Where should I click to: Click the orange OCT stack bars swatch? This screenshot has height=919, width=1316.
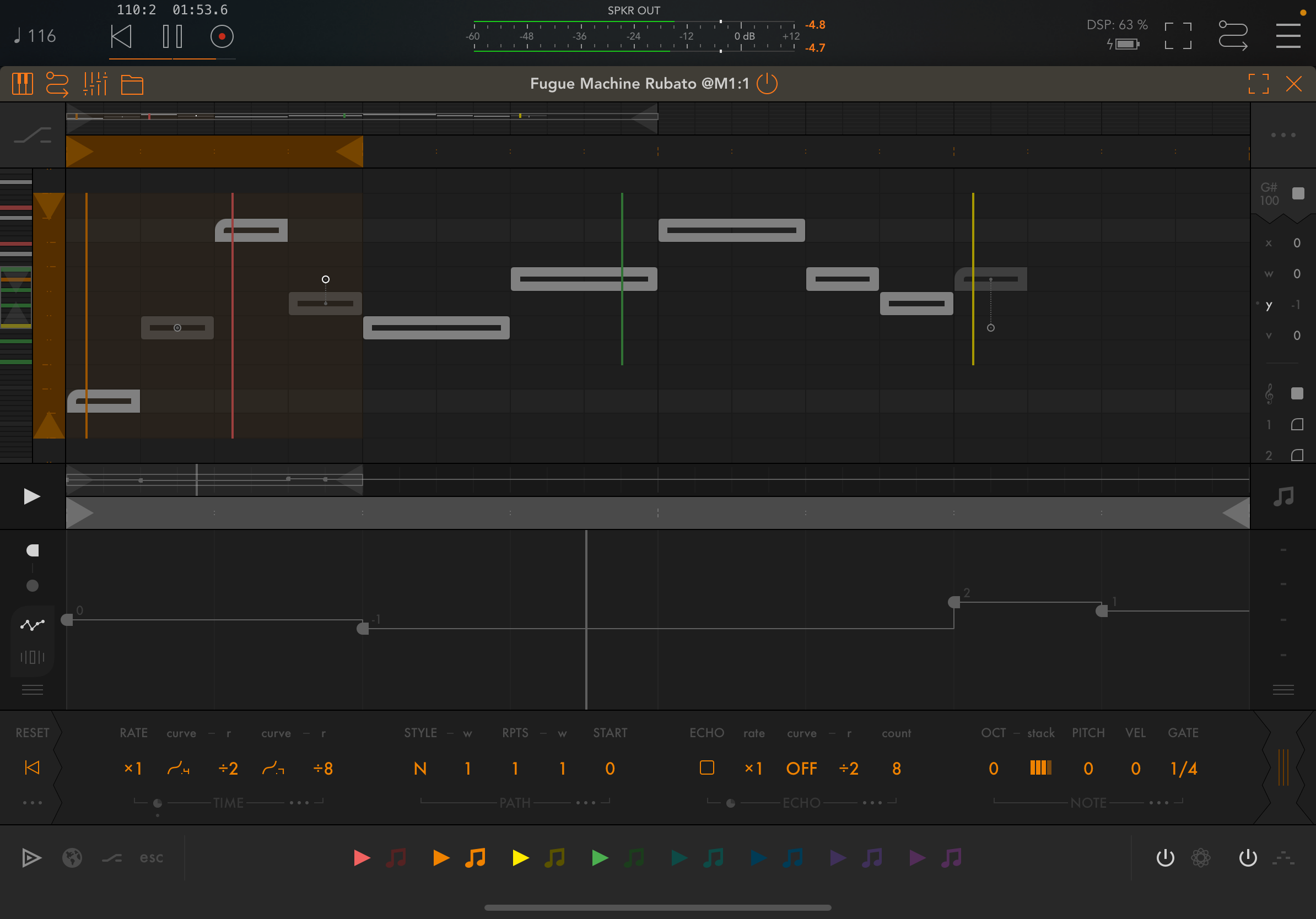click(x=1040, y=767)
